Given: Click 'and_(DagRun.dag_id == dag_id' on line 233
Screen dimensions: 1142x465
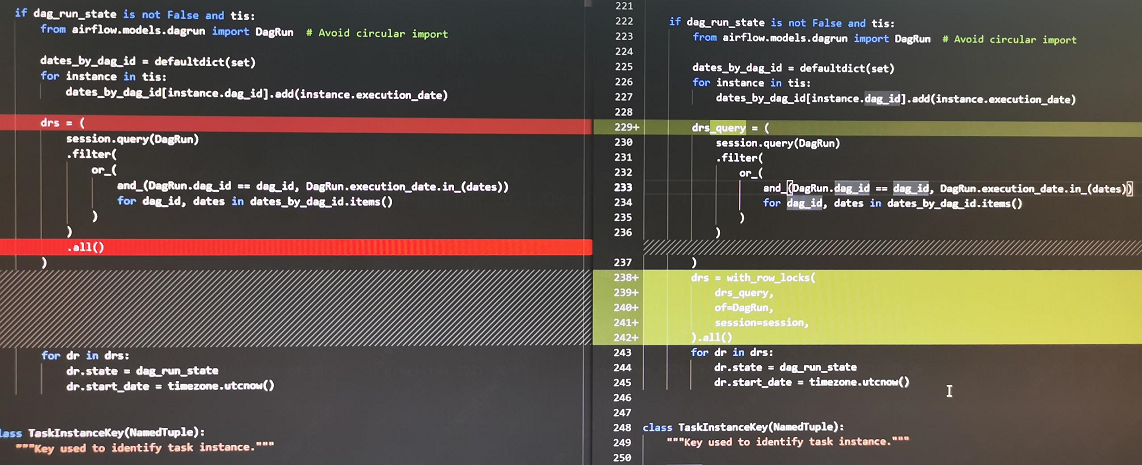Looking at the screenshot, I should 844,188.
